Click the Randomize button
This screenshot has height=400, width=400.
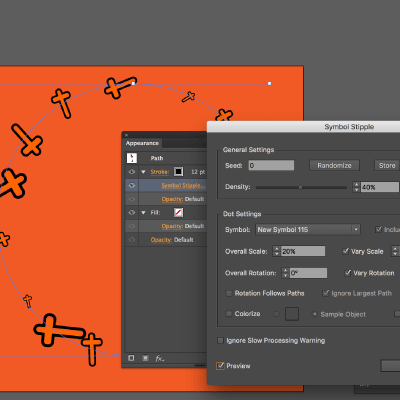(x=334, y=165)
